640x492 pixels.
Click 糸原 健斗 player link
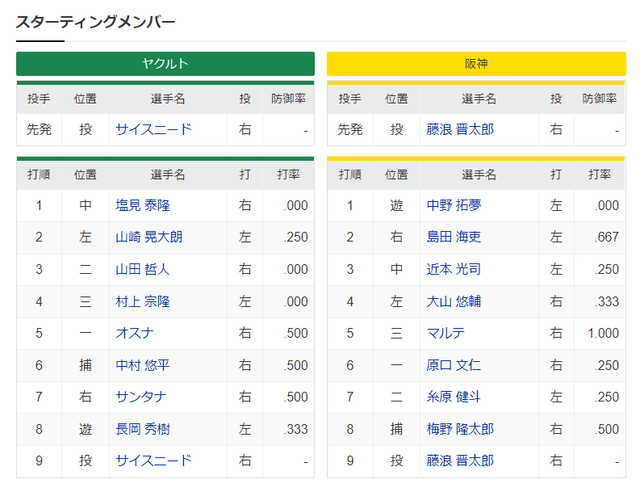click(x=453, y=397)
